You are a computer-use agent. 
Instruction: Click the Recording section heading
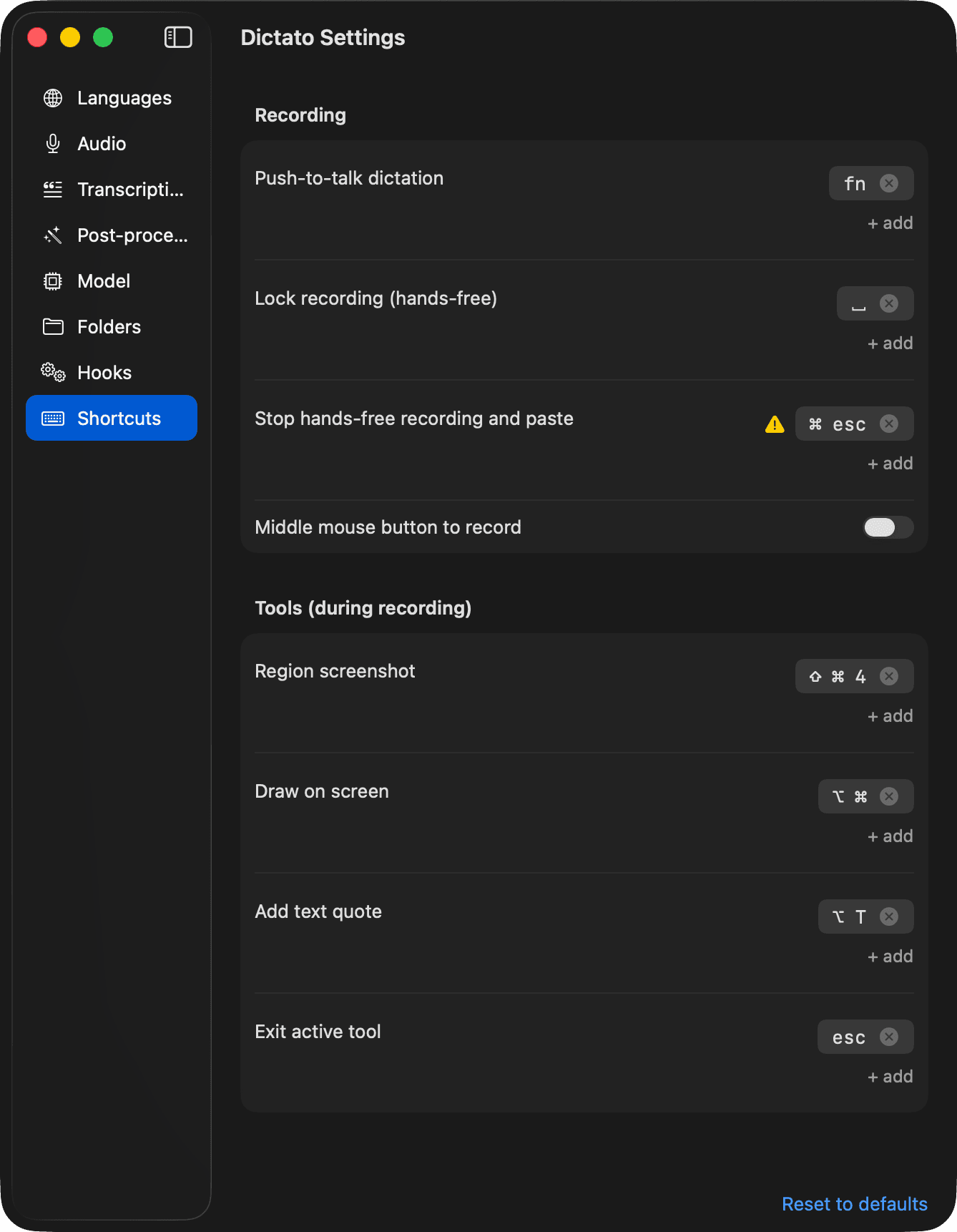pos(300,115)
